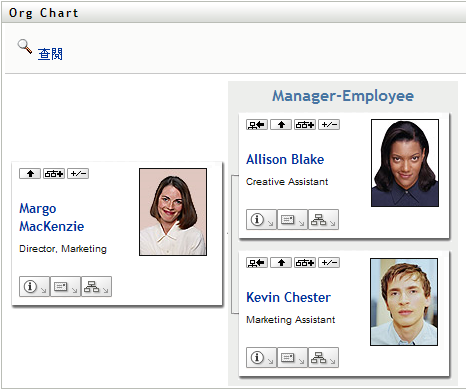Open the 查閱 lookup link
The height and width of the screenshot is (391, 466).
pos(50,54)
